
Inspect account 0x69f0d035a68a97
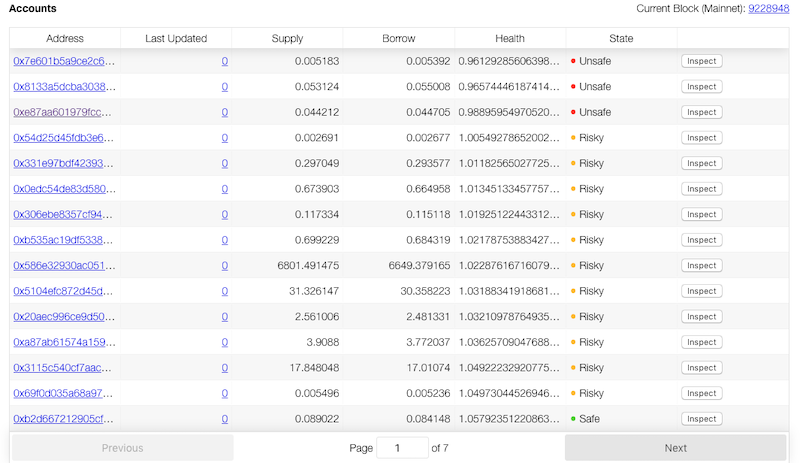702,393
